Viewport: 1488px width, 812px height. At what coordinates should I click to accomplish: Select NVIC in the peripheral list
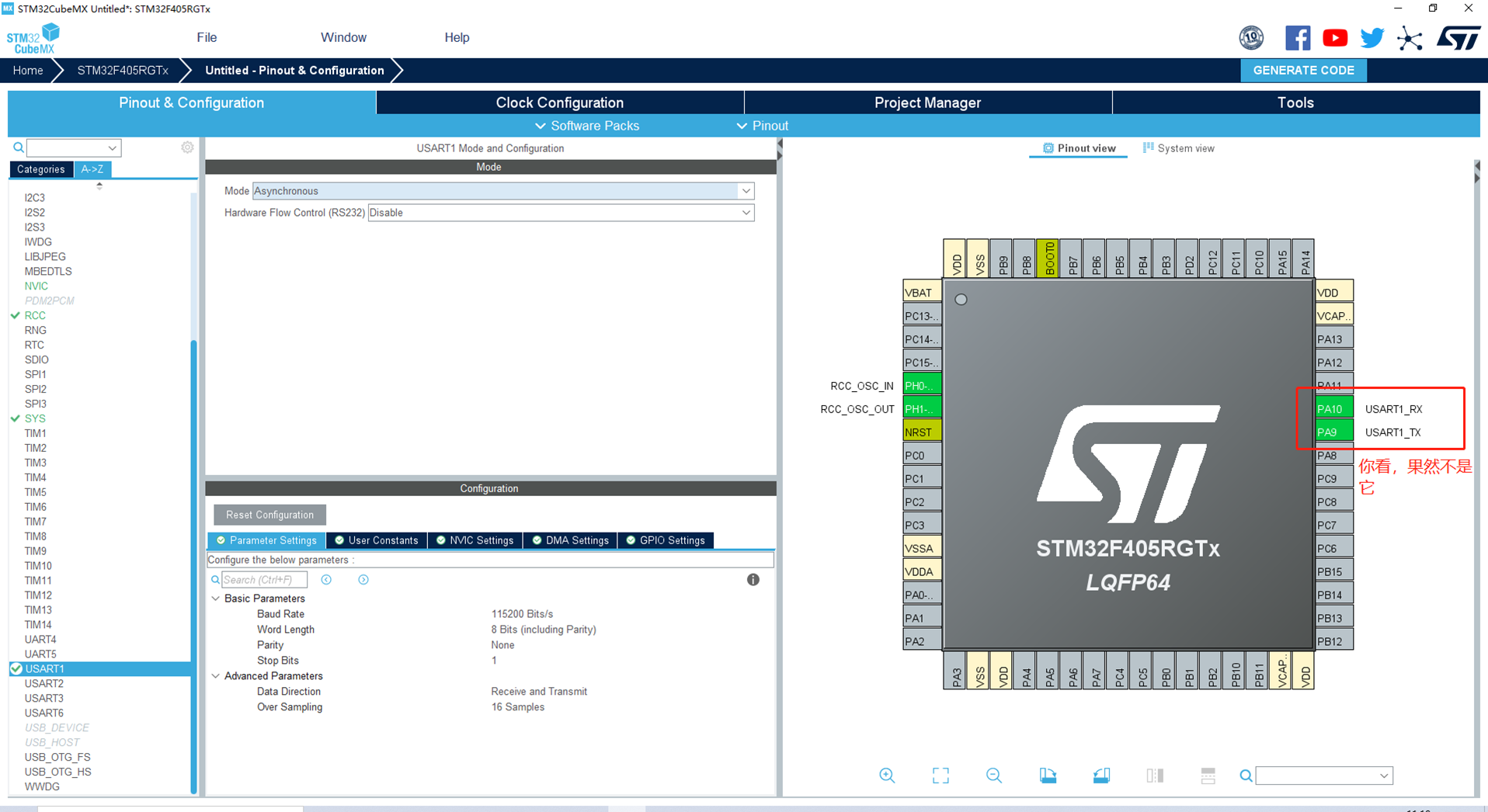[36, 286]
